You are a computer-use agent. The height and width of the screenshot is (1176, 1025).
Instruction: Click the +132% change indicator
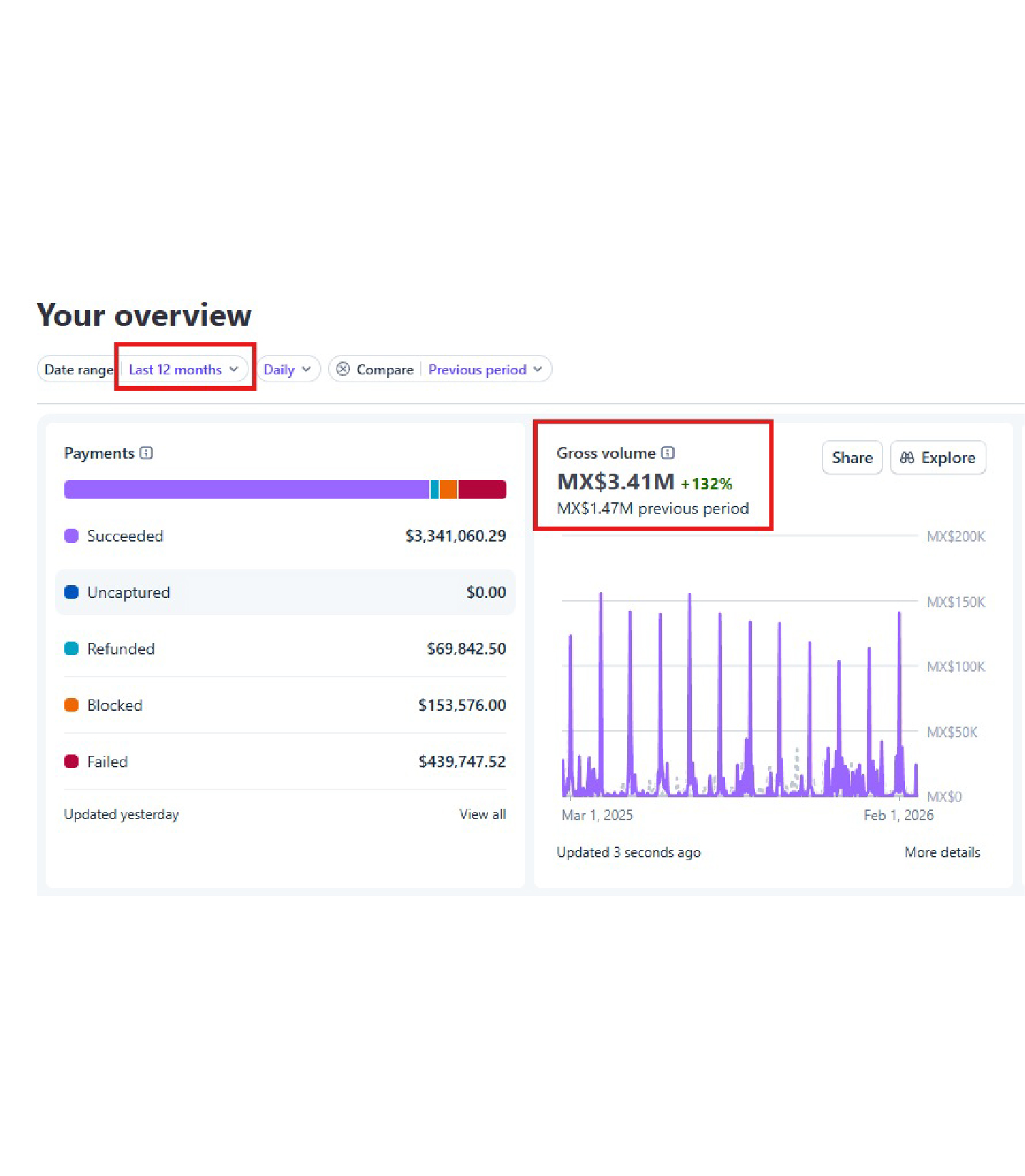tap(706, 484)
